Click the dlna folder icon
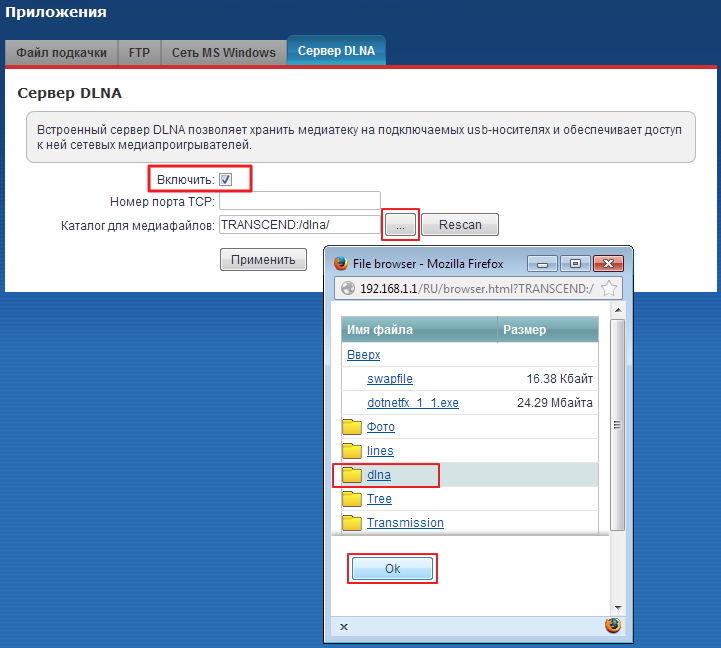This screenshot has width=721, height=648. (x=352, y=475)
